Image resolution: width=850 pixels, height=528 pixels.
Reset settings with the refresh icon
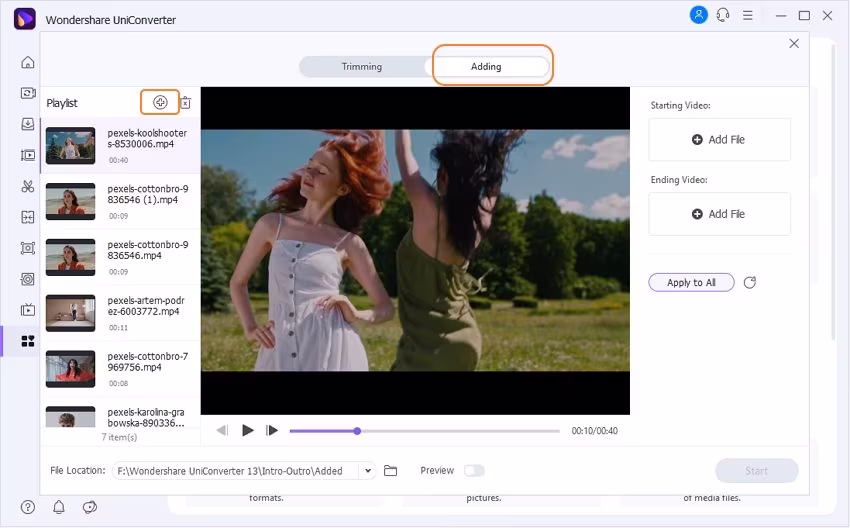(750, 282)
